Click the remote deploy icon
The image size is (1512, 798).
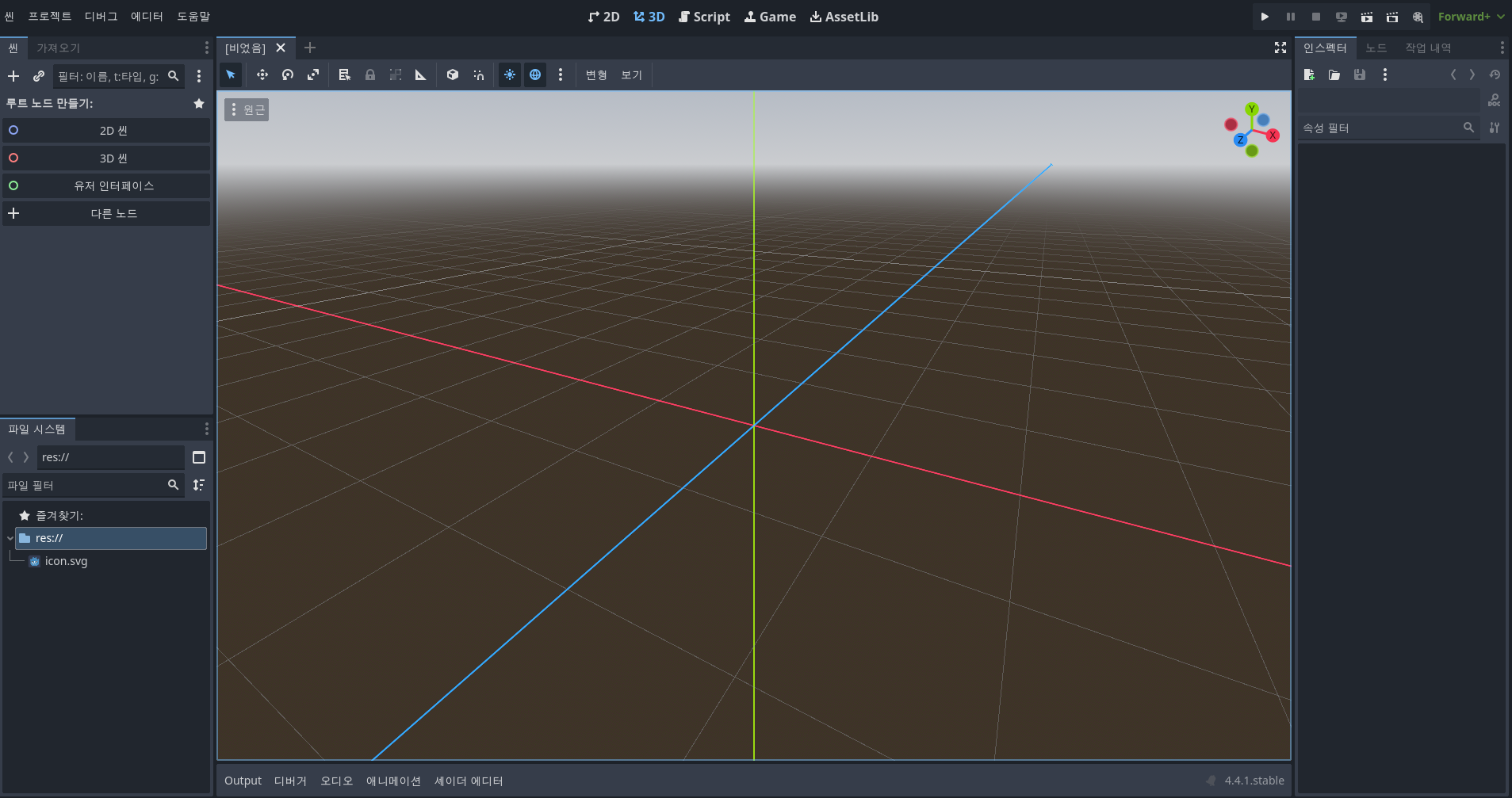[1341, 17]
